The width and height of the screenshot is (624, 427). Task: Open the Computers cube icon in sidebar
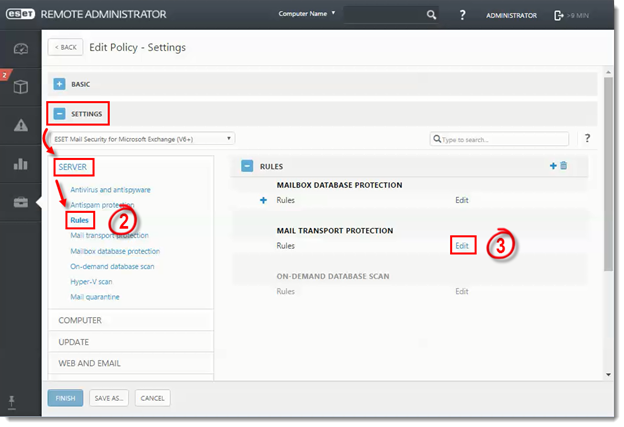(x=21, y=86)
